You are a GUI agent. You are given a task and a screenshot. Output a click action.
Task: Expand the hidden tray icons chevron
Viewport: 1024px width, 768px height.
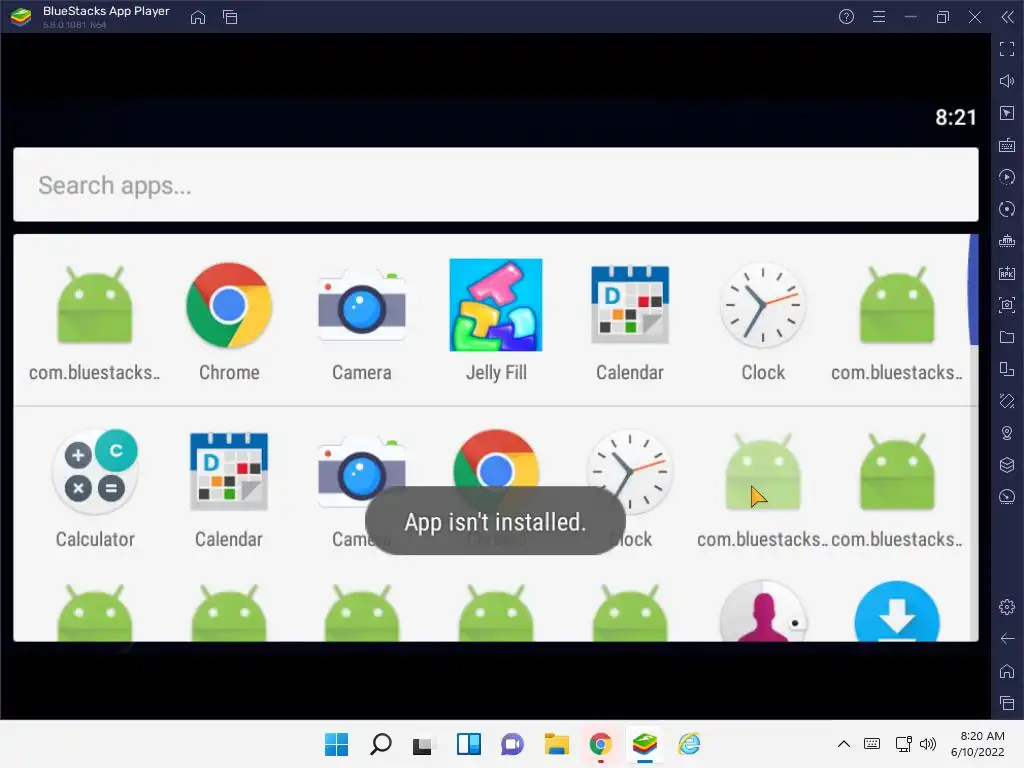pos(844,744)
